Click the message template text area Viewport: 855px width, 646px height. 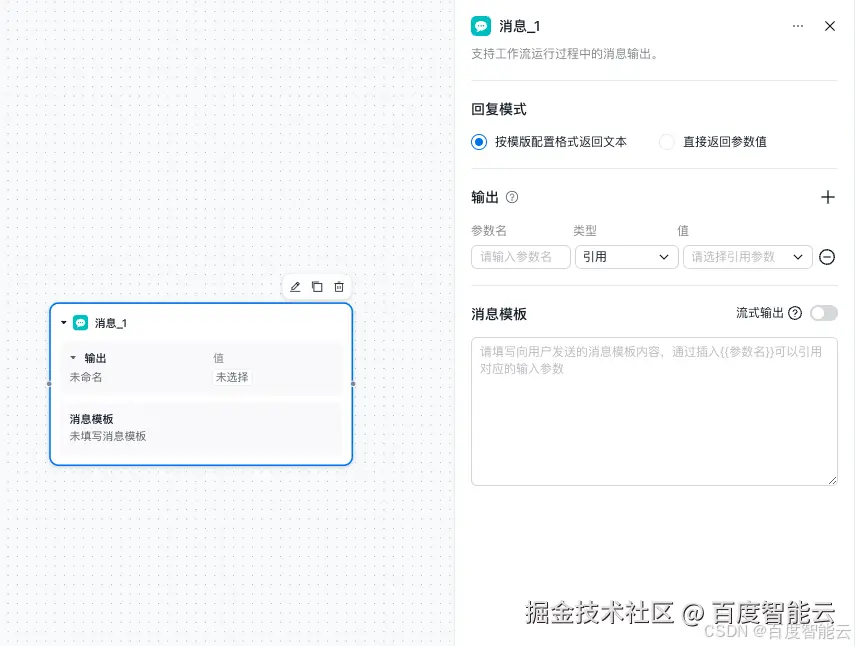point(654,410)
